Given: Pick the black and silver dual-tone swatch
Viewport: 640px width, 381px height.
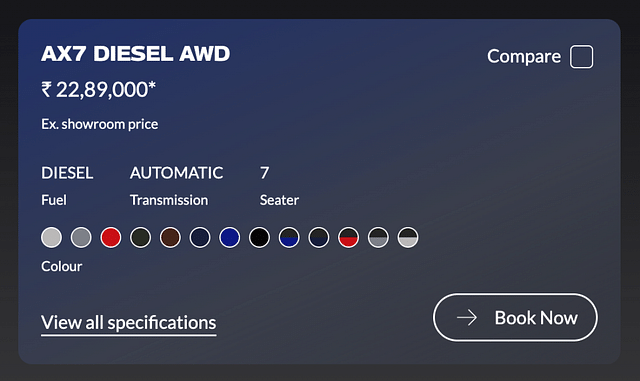Looking at the screenshot, I should (x=408, y=237).
